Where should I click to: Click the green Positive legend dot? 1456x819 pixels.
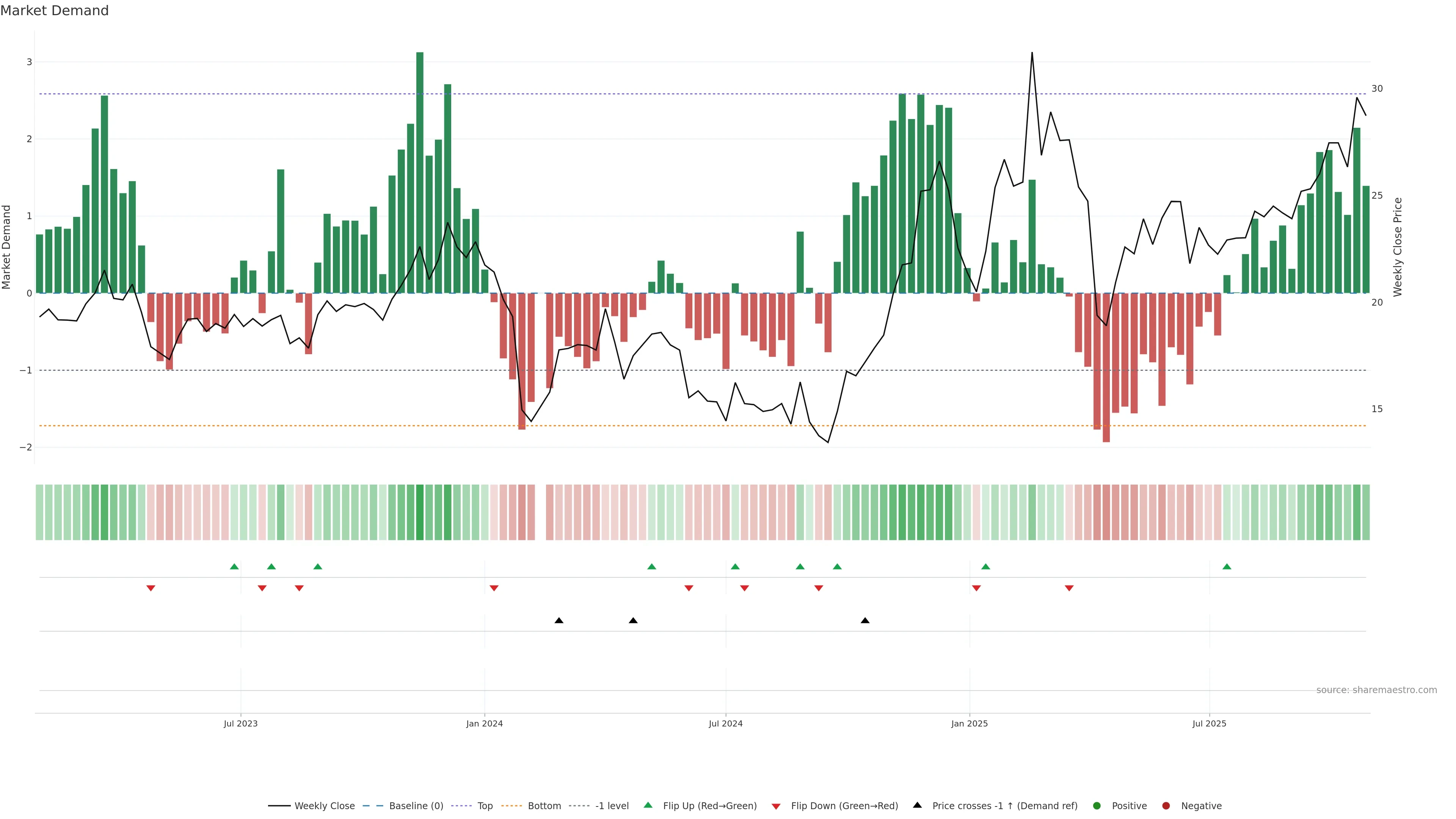point(1097,805)
